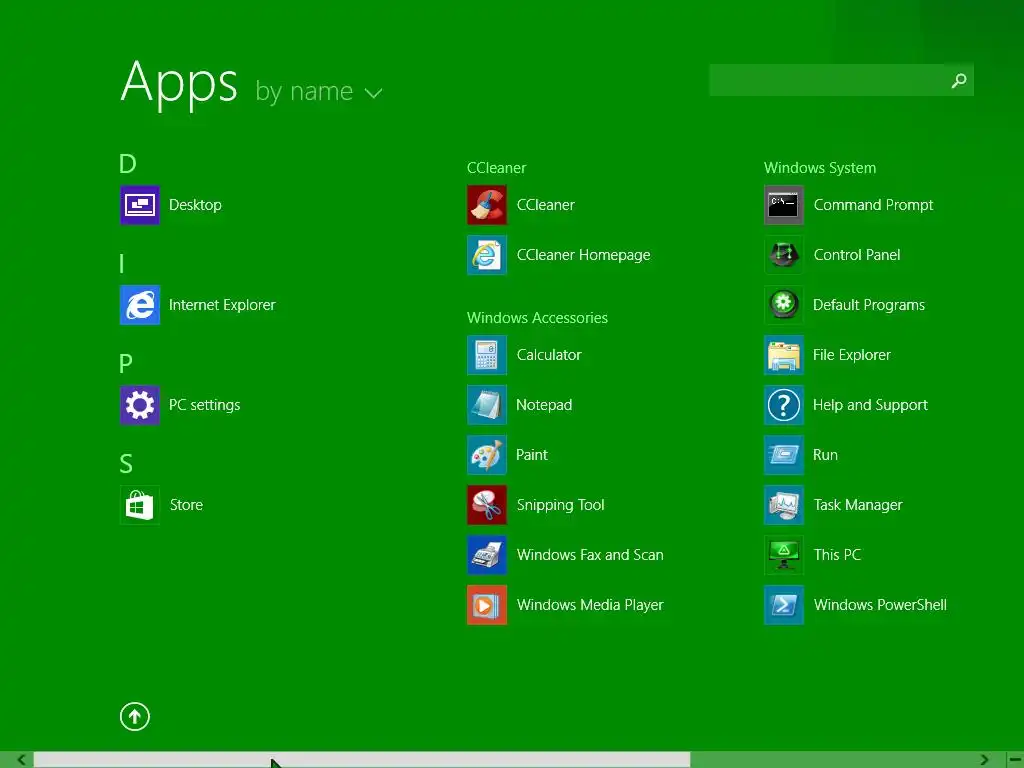Click the 'Windows PowerShell' label text
Screen dimensions: 1024x768
tap(880, 605)
